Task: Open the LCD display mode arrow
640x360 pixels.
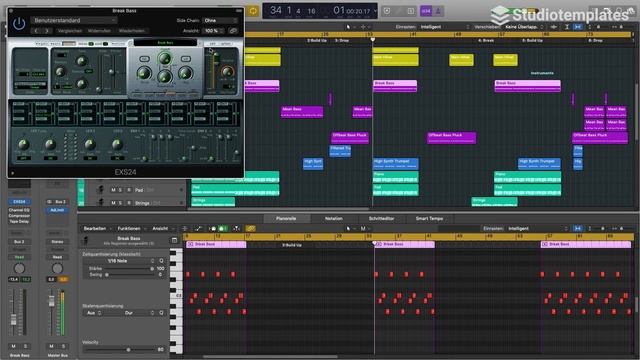Action: point(375,11)
